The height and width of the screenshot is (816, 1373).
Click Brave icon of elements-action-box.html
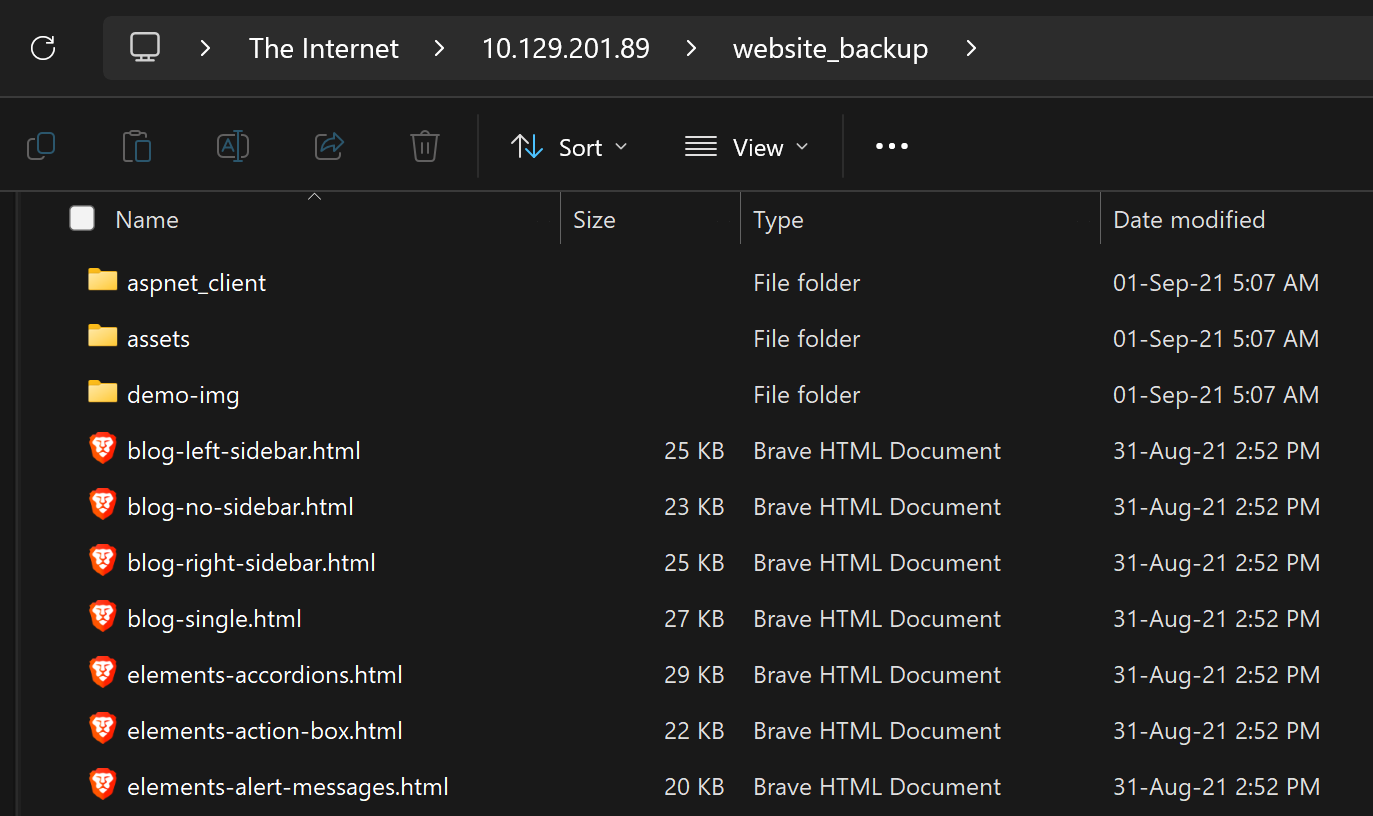(x=102, y=729)
